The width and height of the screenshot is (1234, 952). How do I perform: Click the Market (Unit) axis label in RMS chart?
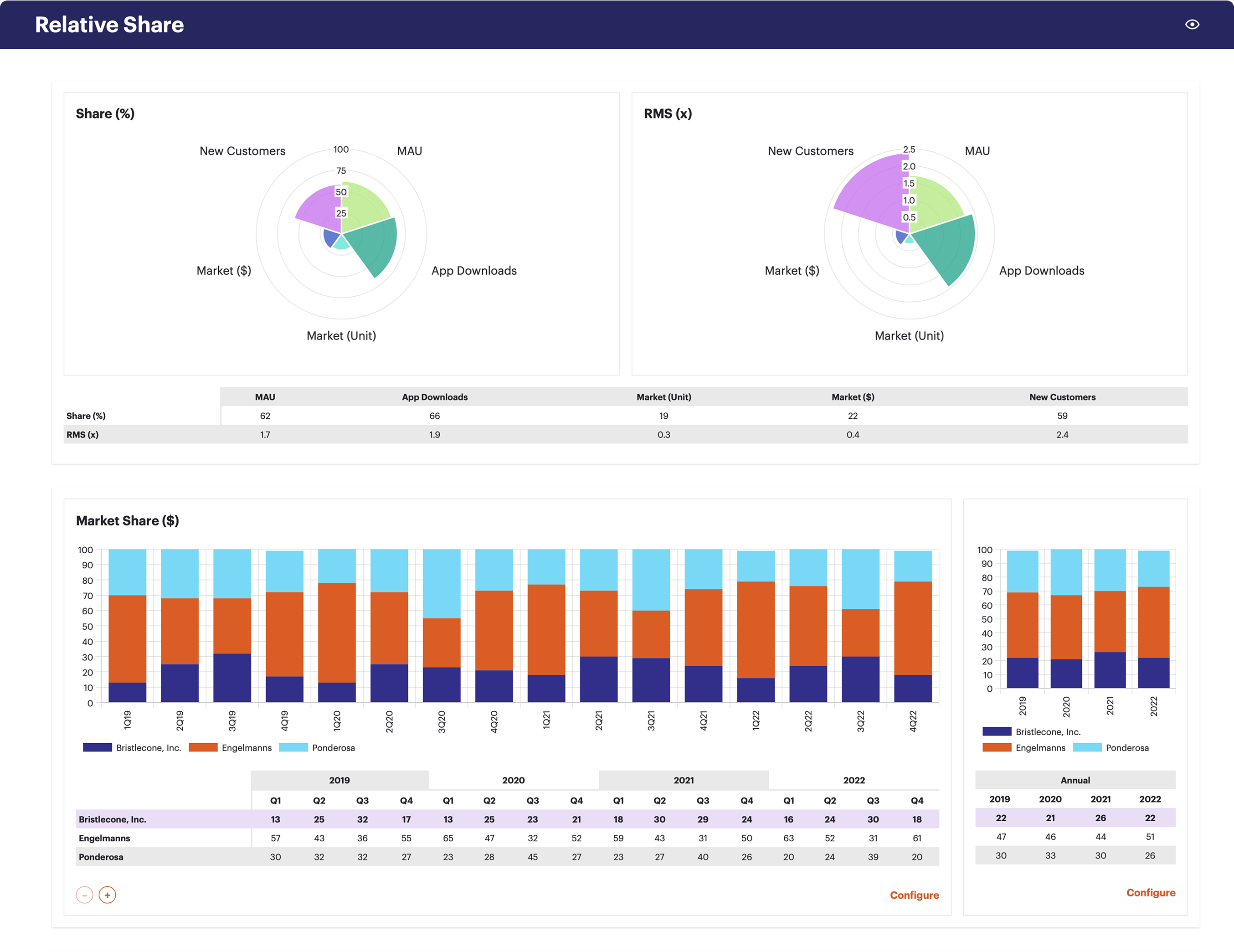[x=909, y=335]
